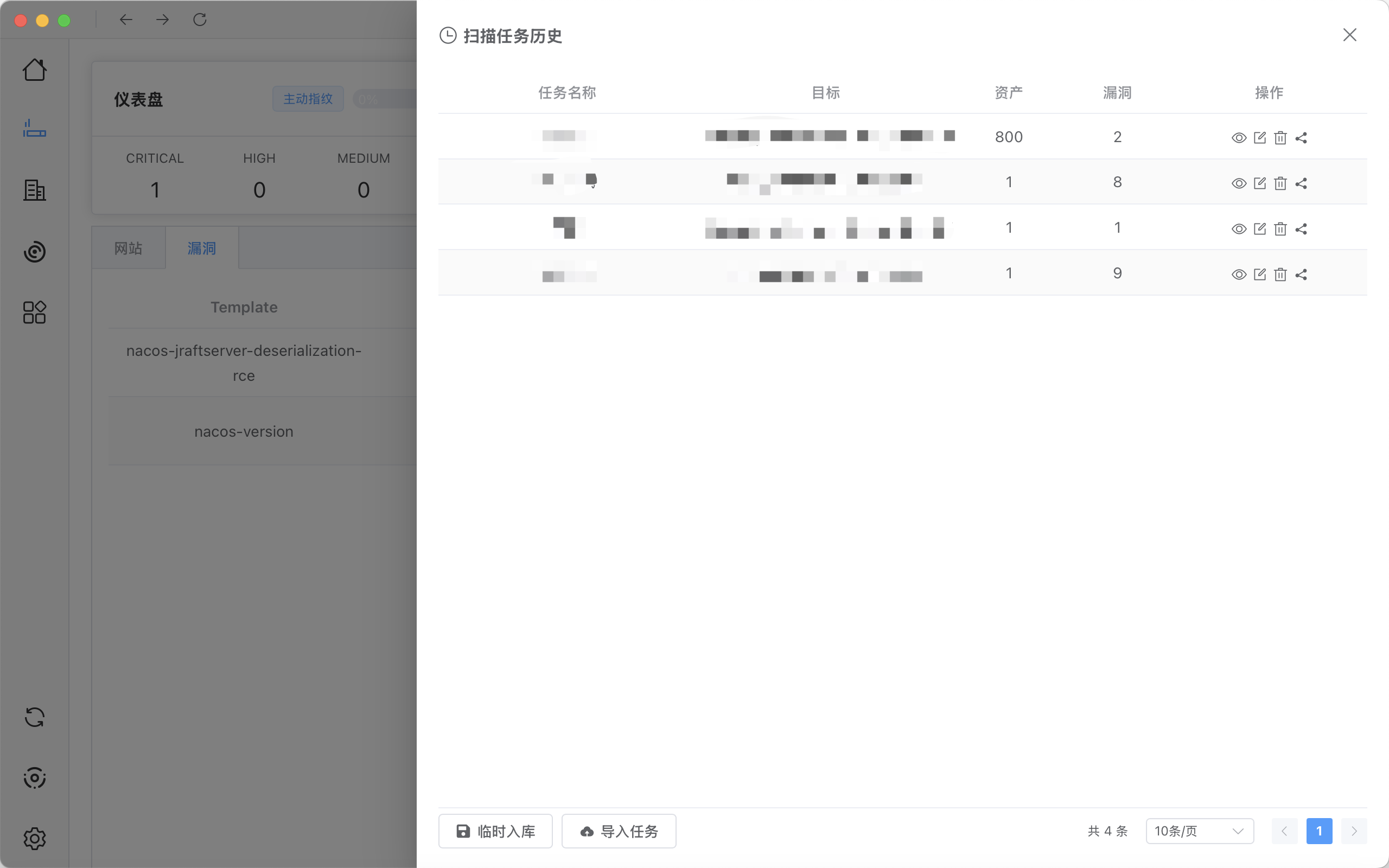1389x868 pixels.
Task: View the task with 1 vulnerability
Action: [x=1239, y=229]
